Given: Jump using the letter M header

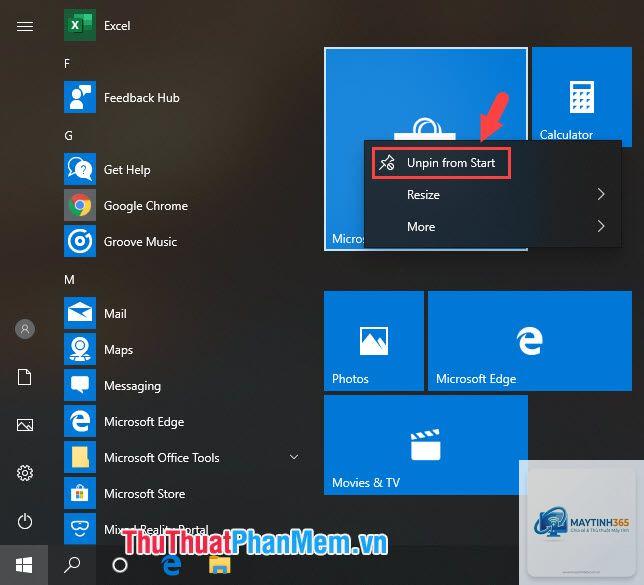Looking at the screenshot, I should coord(69,280).
